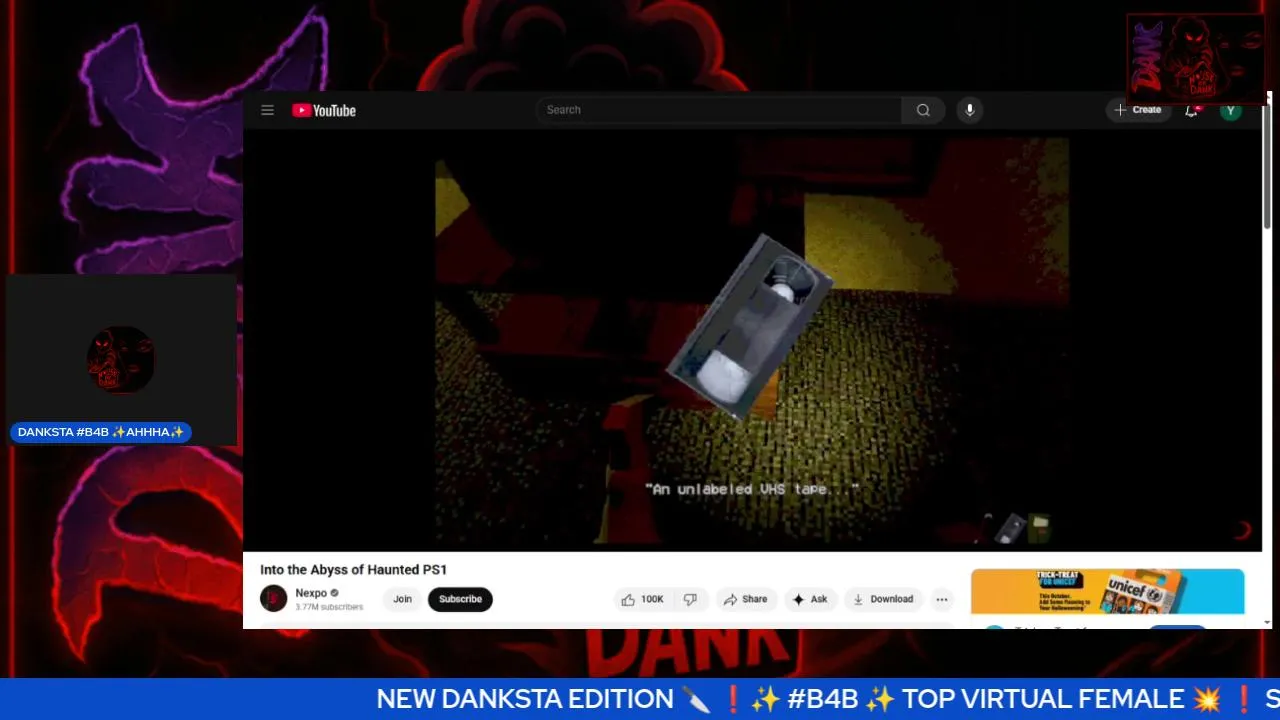Click the browser page vertical scrollbar
Screen dimensions: 1280x720
pos(1268,165)
